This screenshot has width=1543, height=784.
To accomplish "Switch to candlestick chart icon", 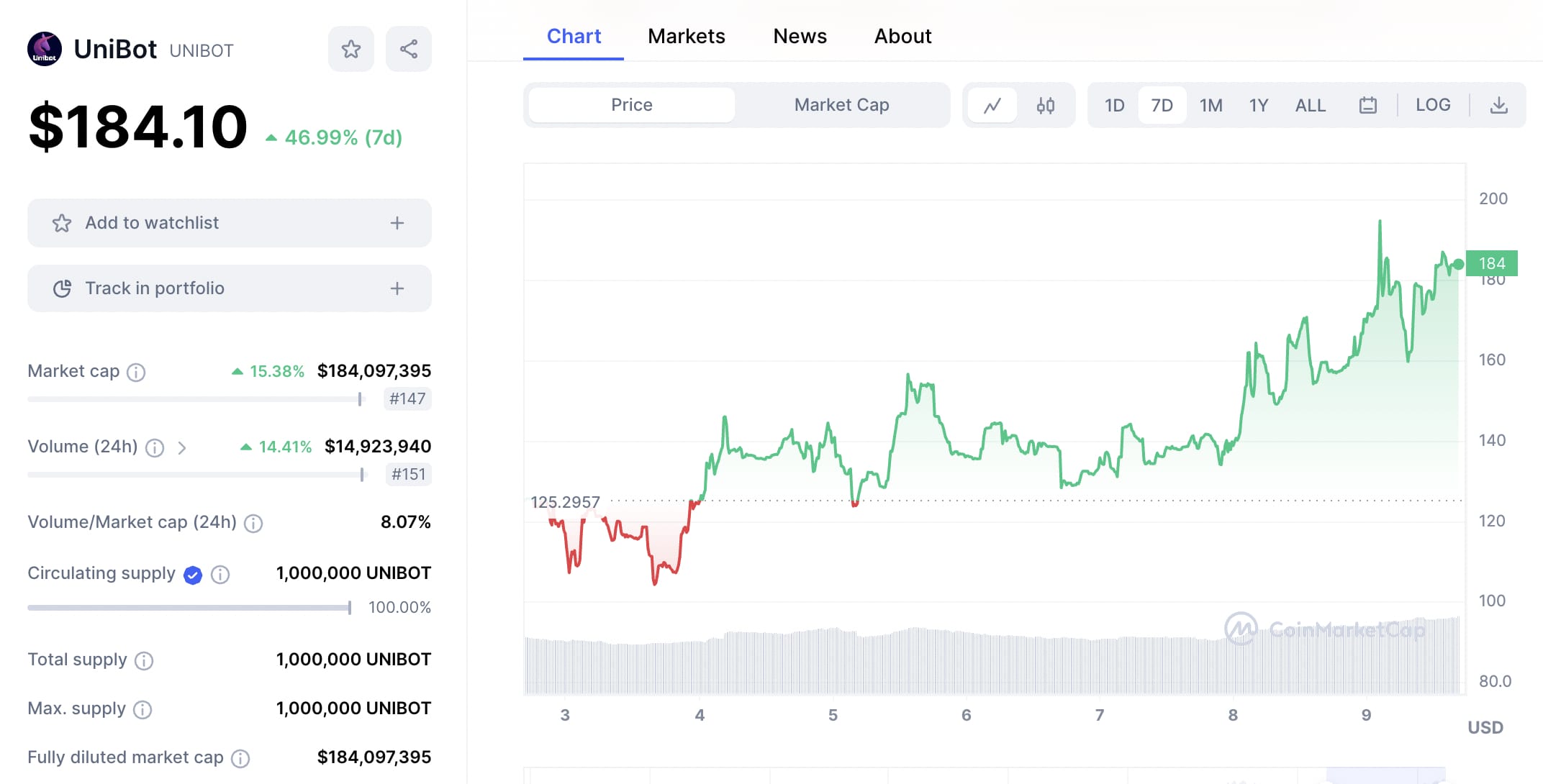I will pos(1045,106).
